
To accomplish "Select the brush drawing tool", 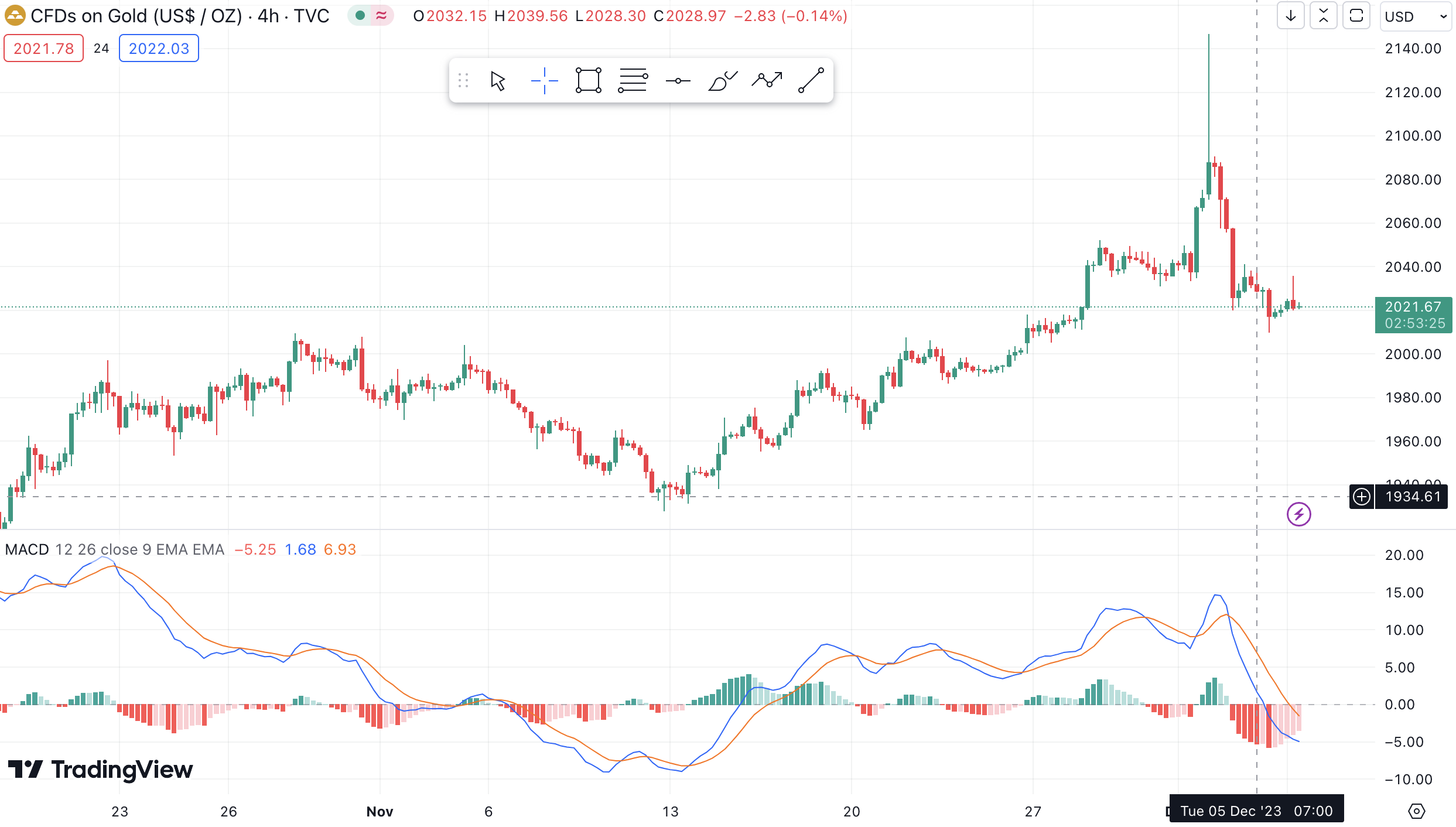I will click(x=722, y=81).
